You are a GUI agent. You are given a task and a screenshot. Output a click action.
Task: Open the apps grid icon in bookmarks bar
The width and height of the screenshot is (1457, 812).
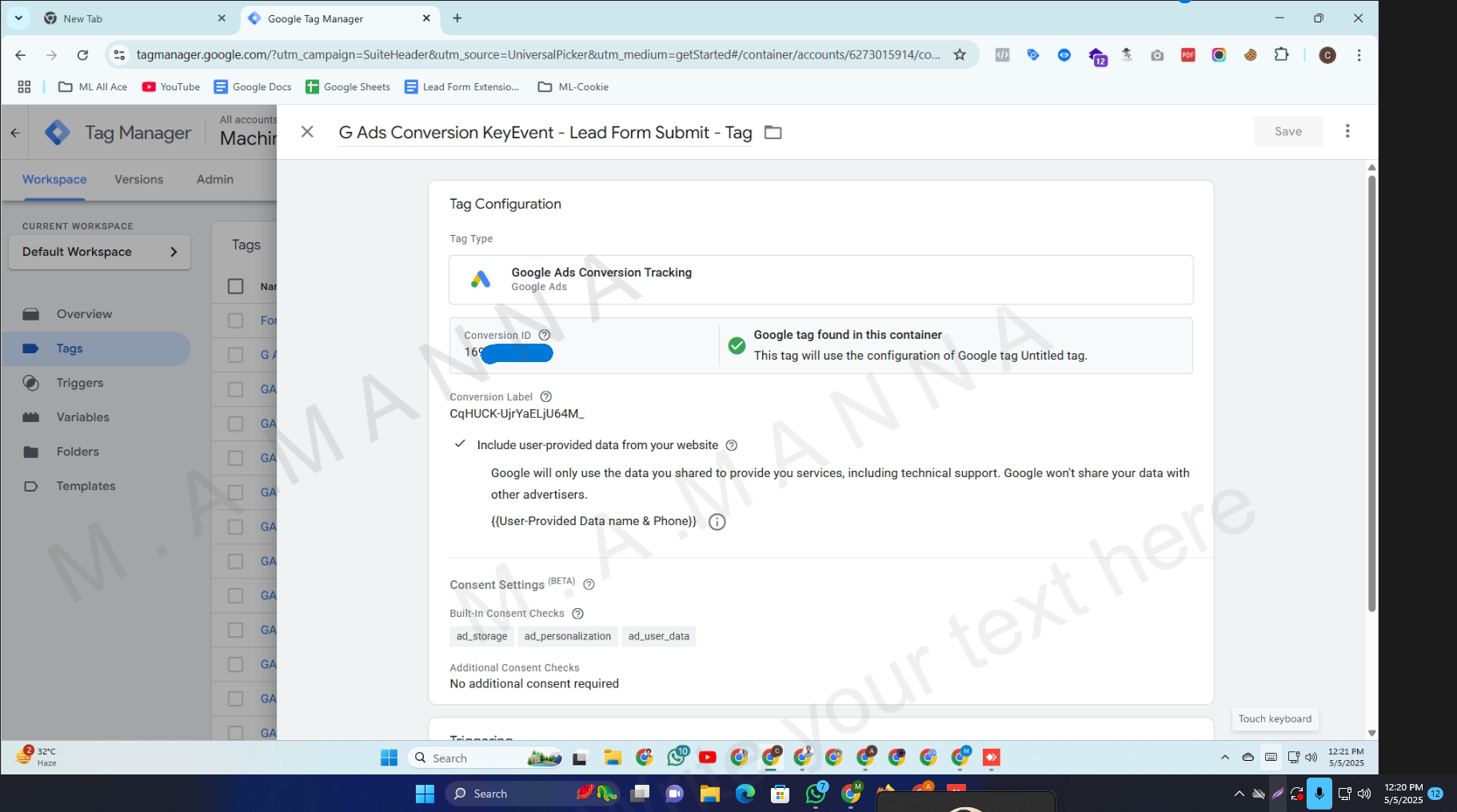click(x=25, y=87)
